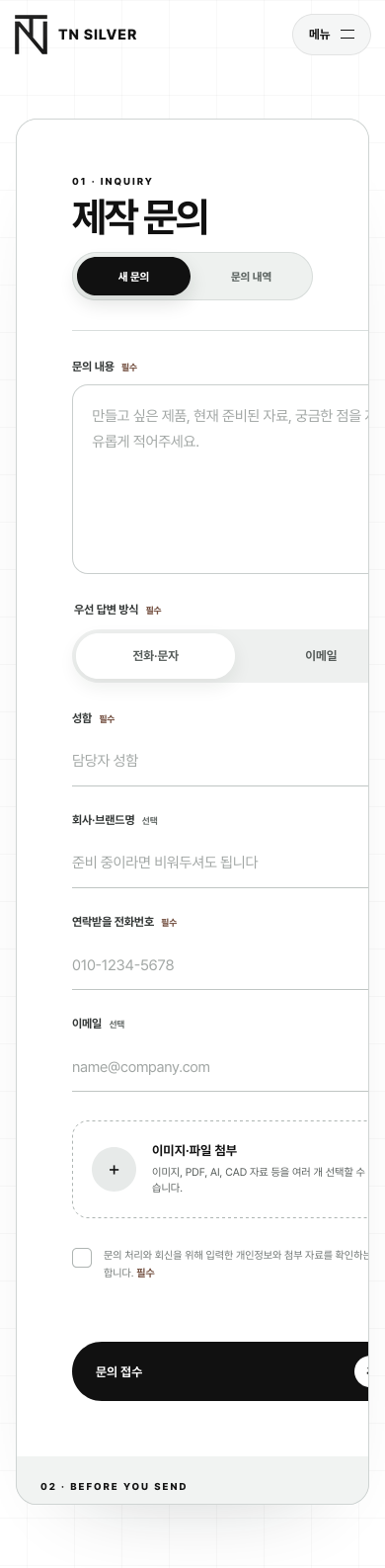385x1568 pixels.
Task: Click the plus icon to attach files
Action: coord(114,1169)
